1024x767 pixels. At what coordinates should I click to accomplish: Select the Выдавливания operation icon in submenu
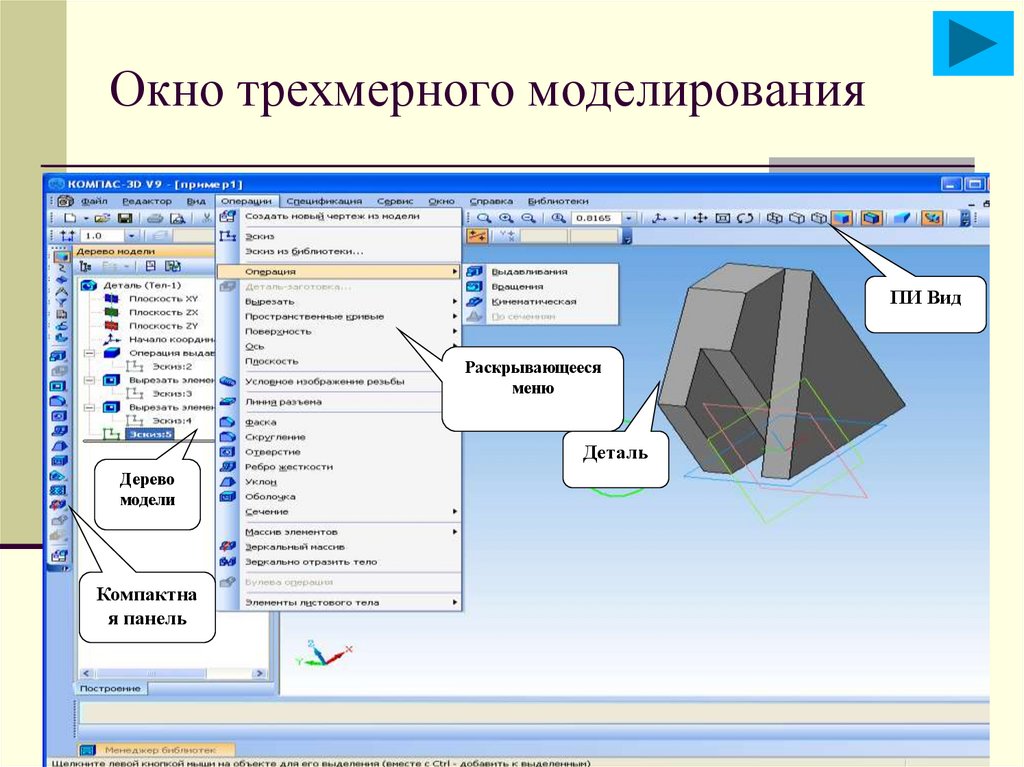click(x=474, y=272)
